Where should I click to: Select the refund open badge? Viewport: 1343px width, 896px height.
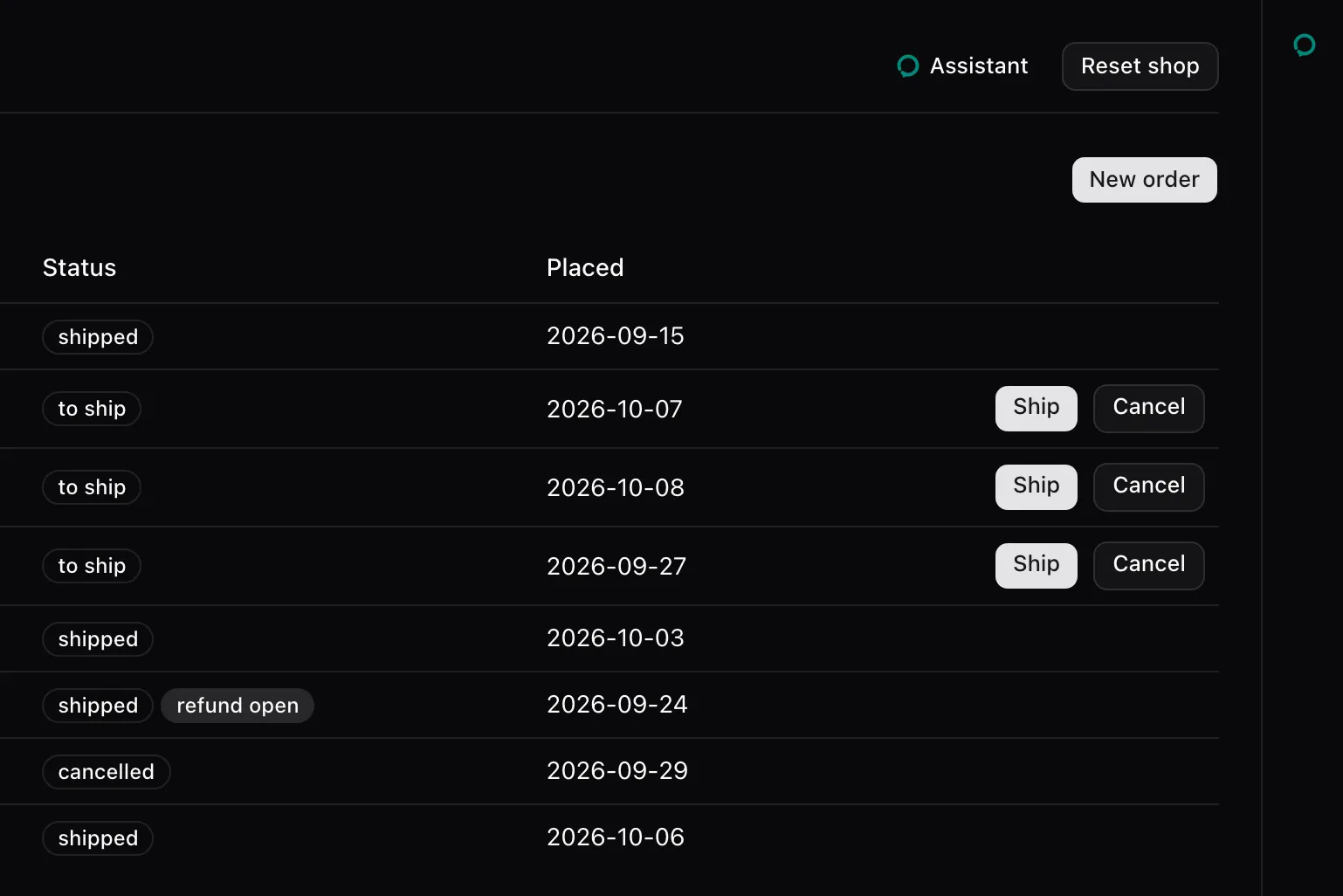[x=238, y=706]
